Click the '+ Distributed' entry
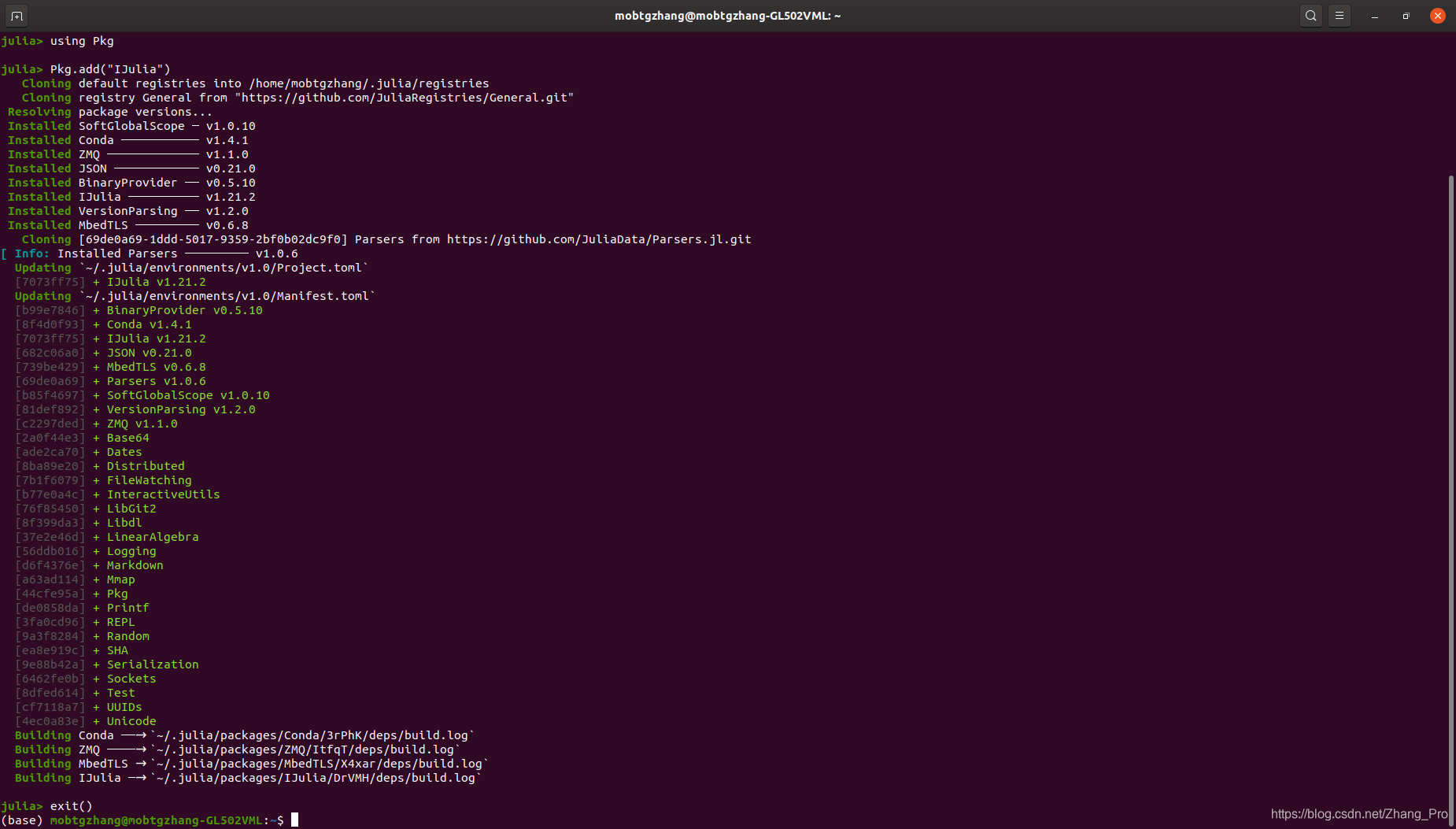The height and width of the screenshot is (829, 1456). 139,466
